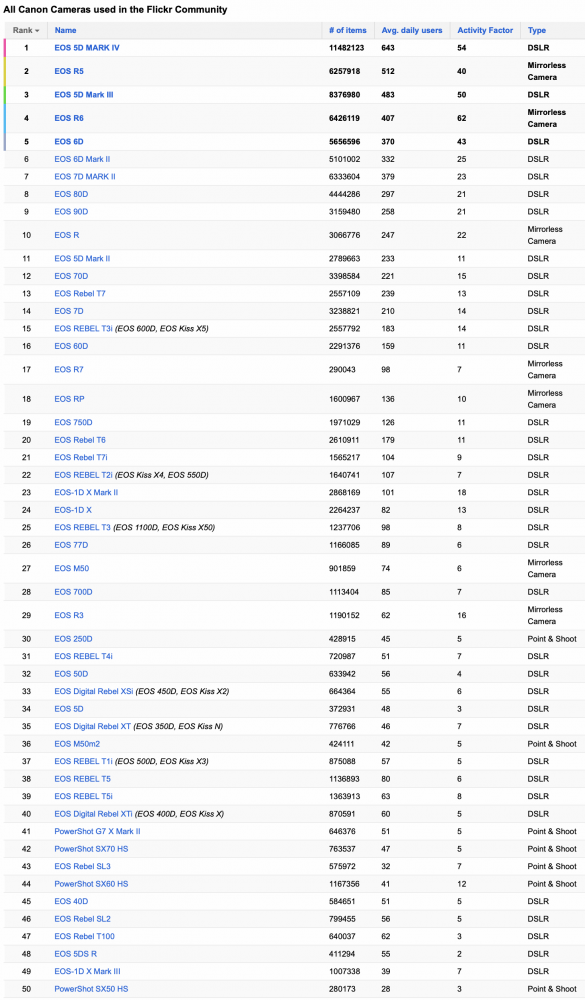Image resolution: width=585 pixels, height=1000 pixels.
Task: Open the EOS 5DS R link
Action: click(x=76, y=955)
